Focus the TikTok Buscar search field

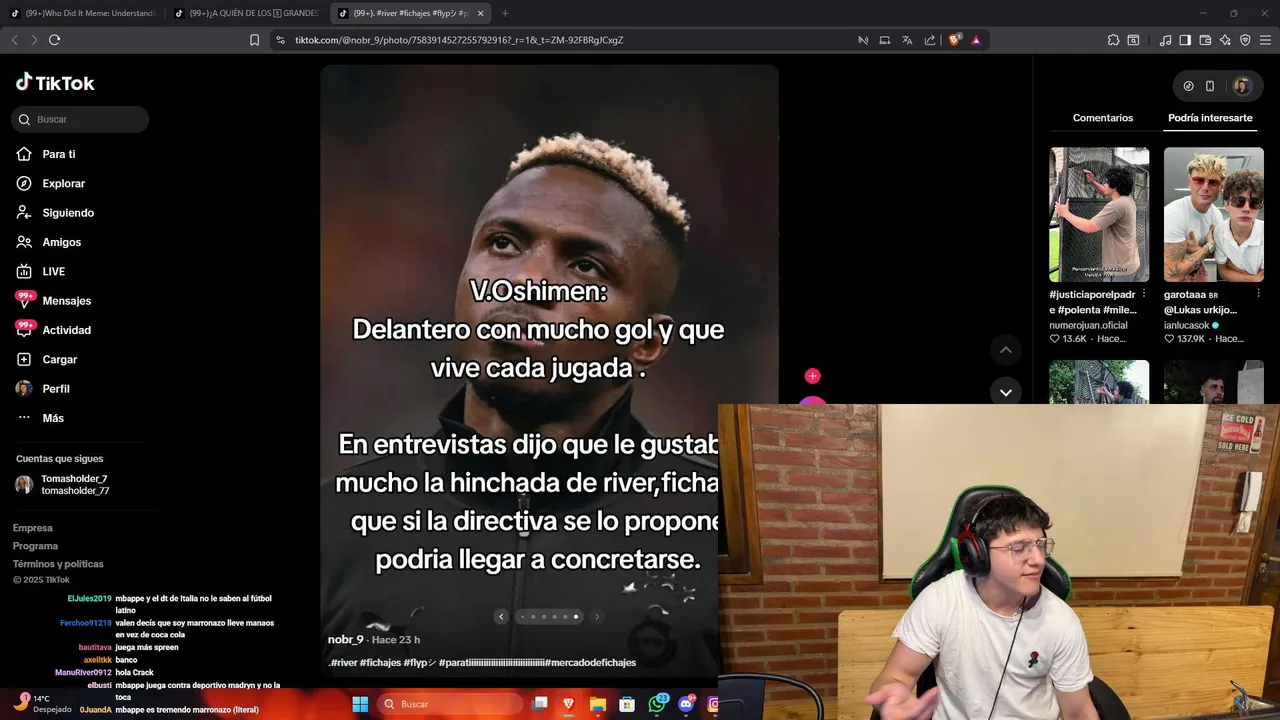pos(80,119)
